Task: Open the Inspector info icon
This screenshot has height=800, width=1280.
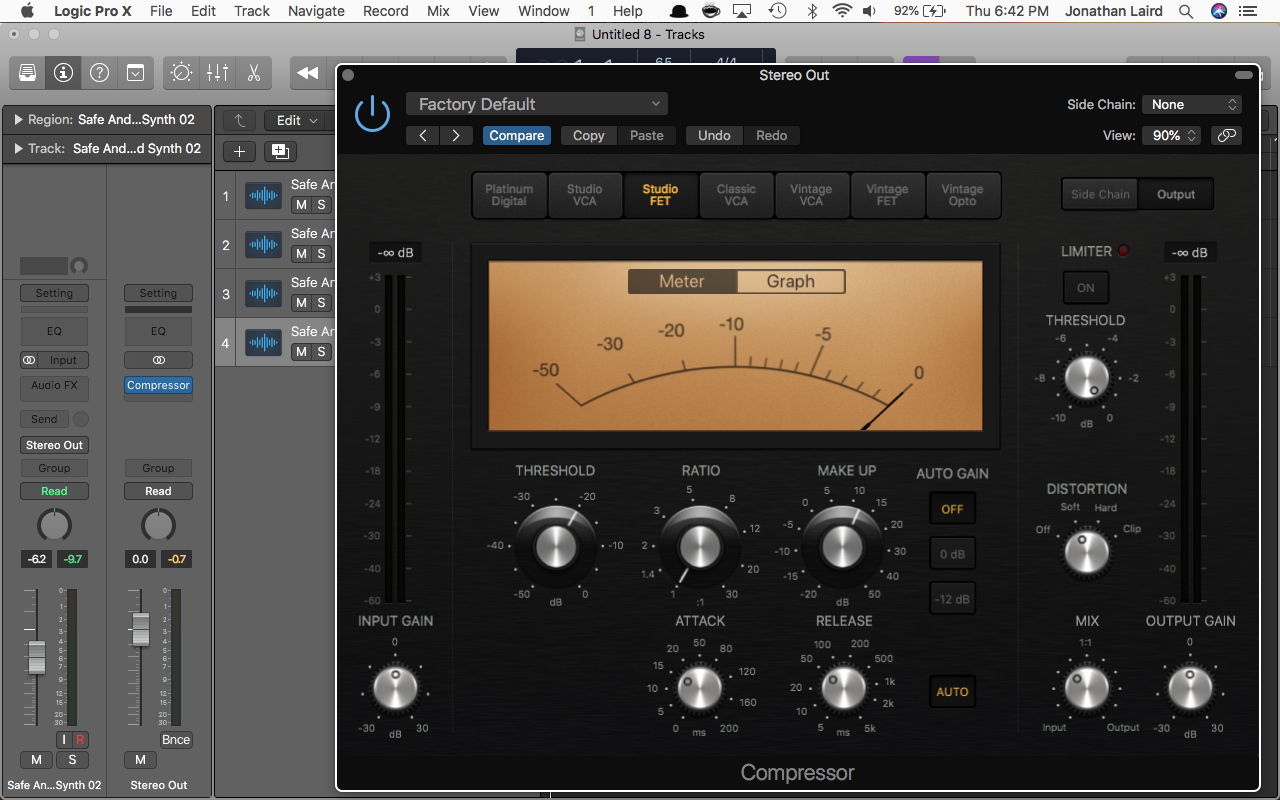Action: 63,73
